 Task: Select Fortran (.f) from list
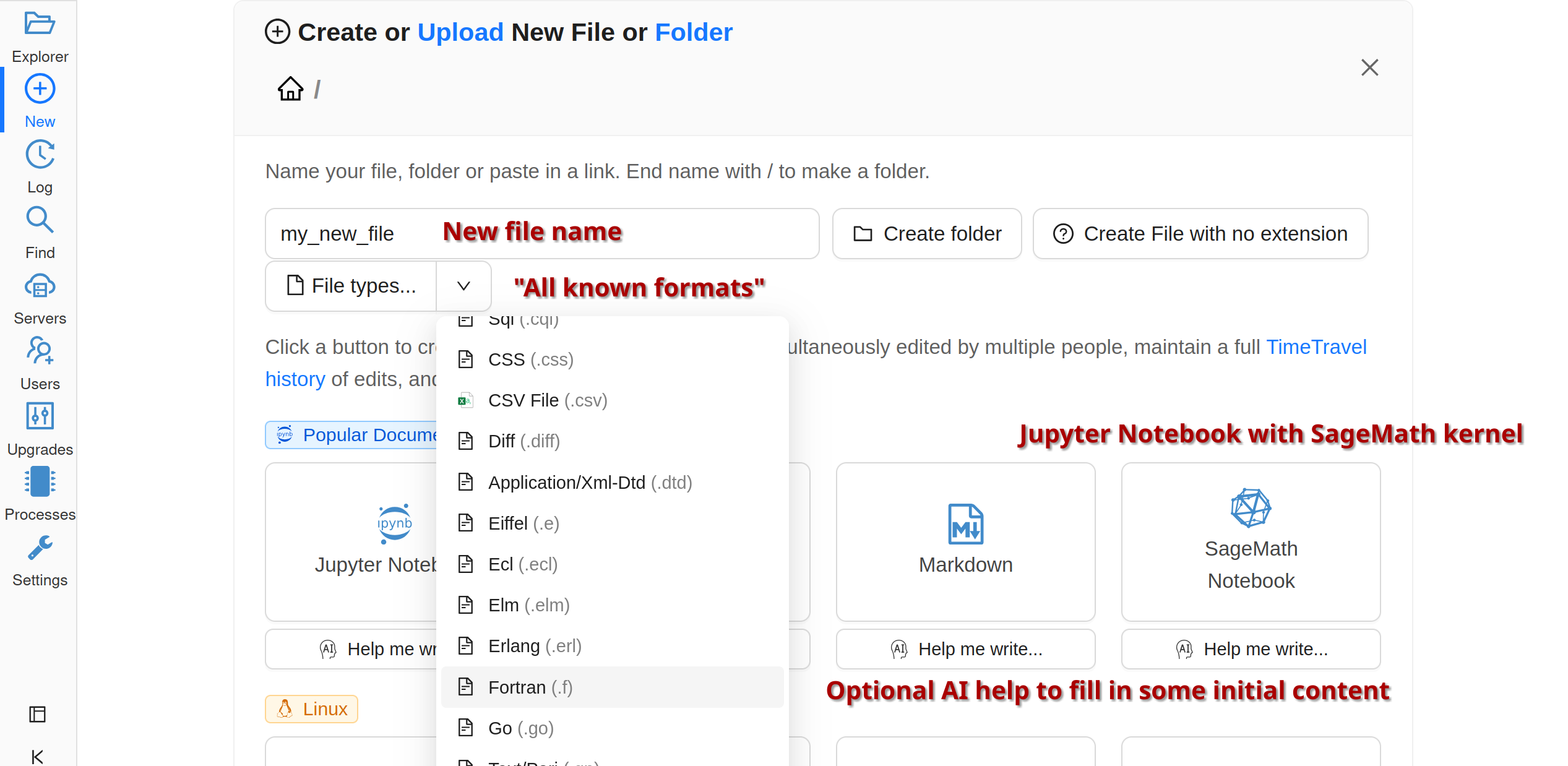(x=530, y=687)
